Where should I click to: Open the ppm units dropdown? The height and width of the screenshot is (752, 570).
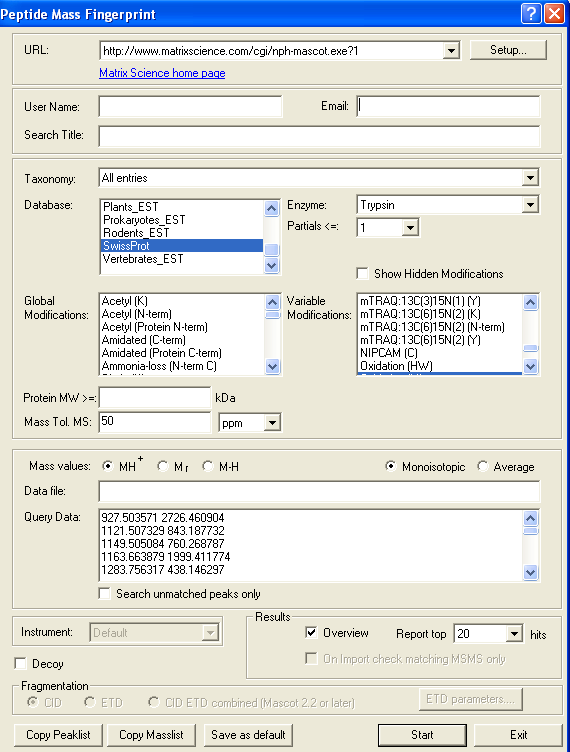click(x=272, y=423)
